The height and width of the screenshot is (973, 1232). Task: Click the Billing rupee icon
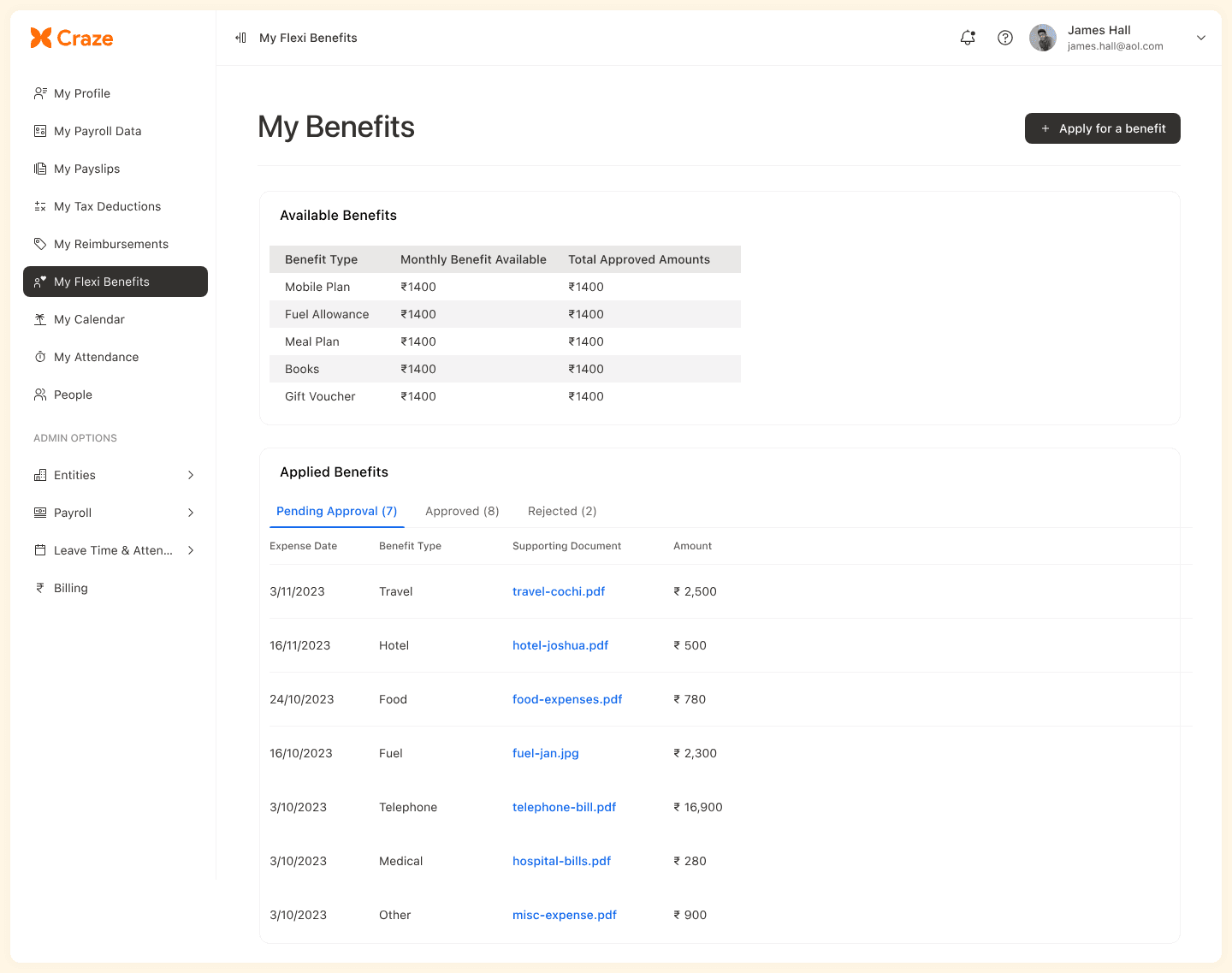tap(40, 588)
